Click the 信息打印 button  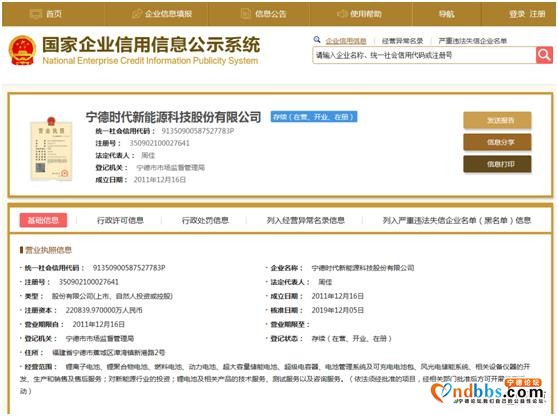point(497,164)
